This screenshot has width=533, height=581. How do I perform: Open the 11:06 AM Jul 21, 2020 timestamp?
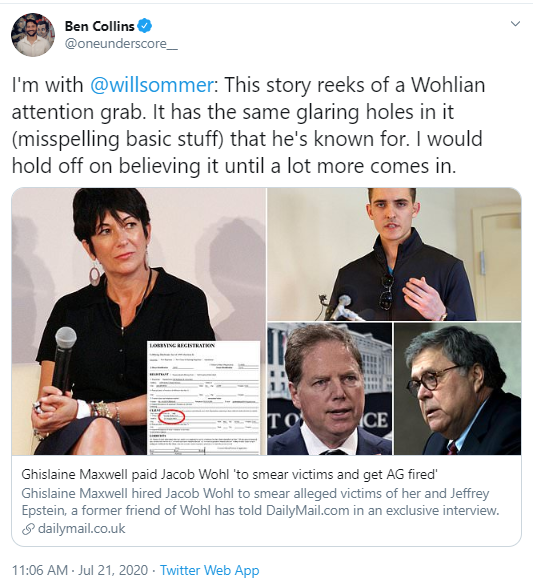click(x=80, y=570)
